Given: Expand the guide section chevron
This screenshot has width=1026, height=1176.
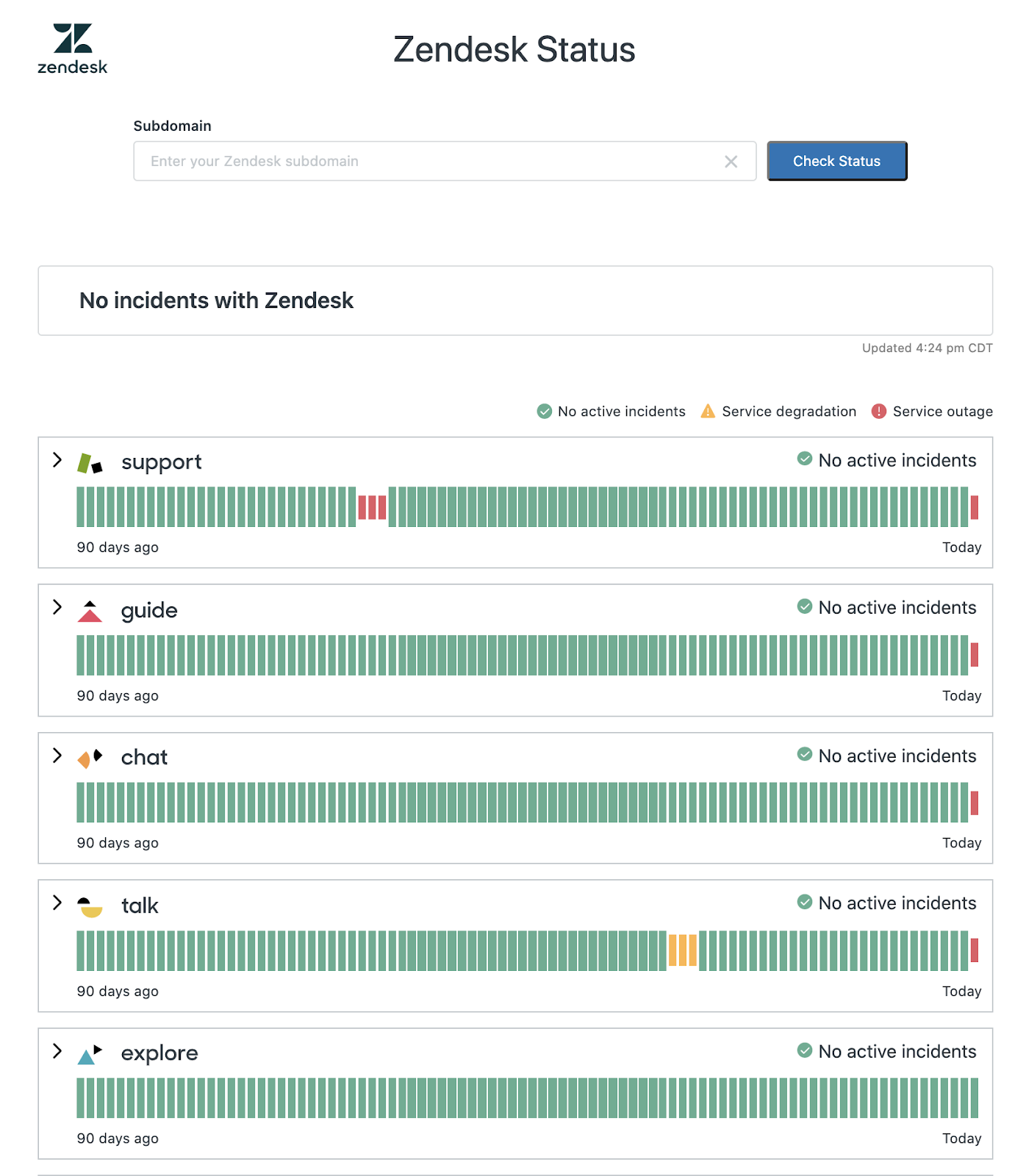Looking at the screenshot, I should pos(57,607).
